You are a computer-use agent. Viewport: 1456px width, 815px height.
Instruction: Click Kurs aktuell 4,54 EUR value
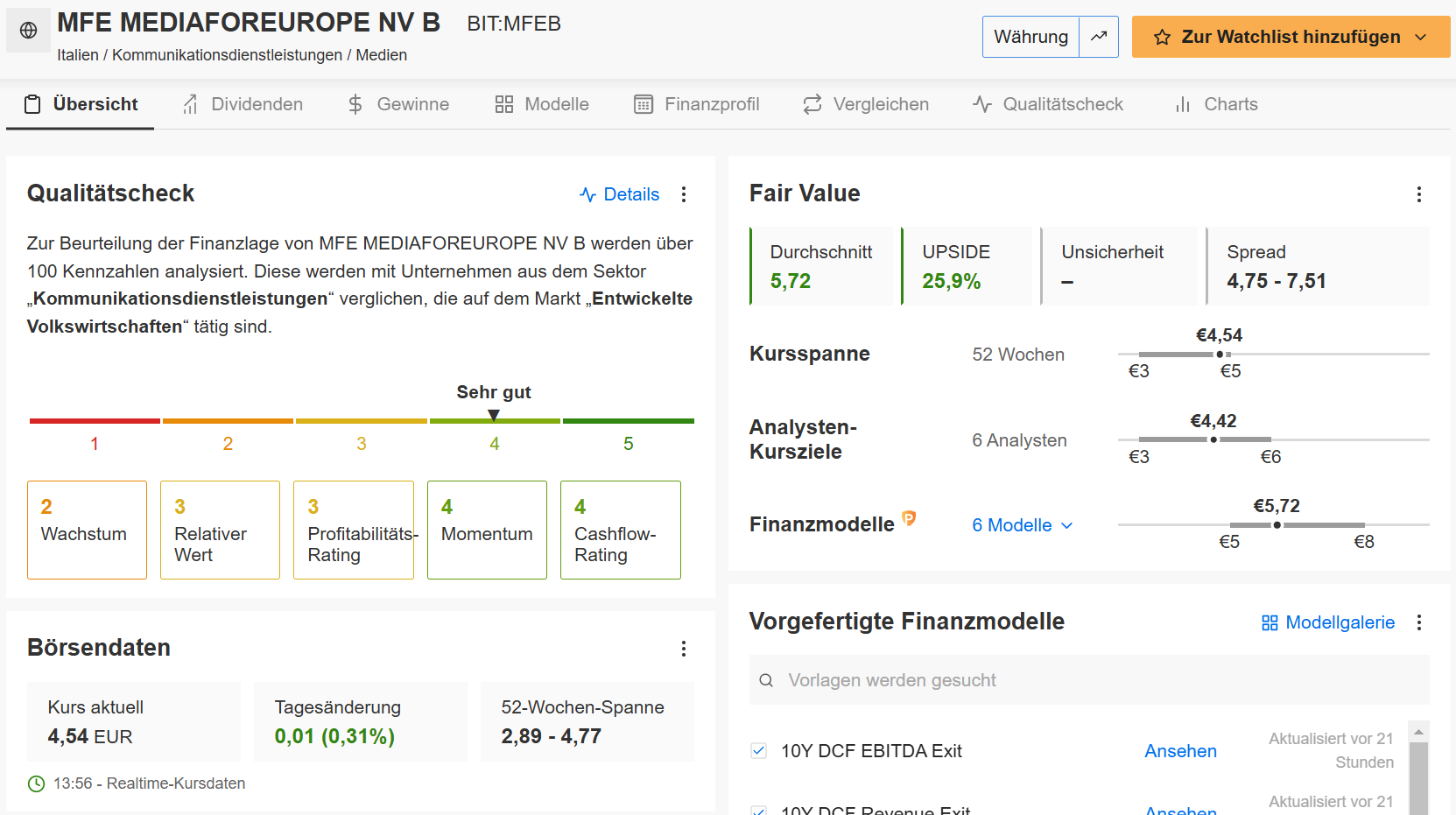[x=90, y=737]
